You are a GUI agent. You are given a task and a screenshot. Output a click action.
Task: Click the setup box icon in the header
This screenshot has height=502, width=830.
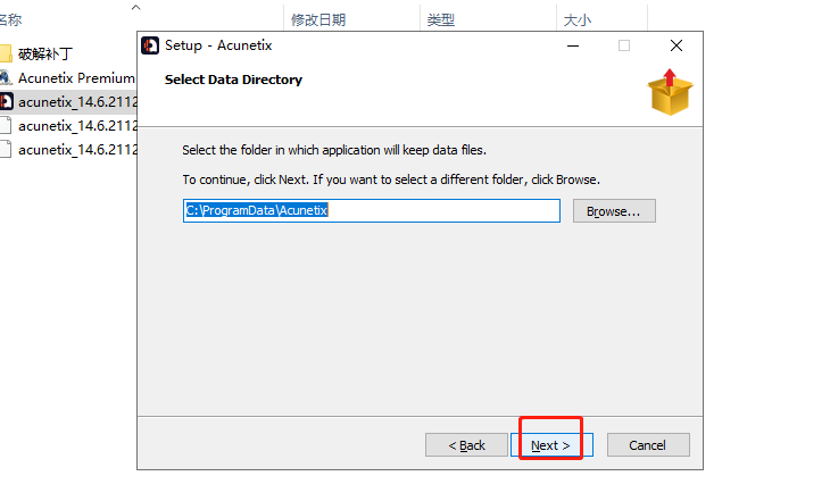[670, 92]
